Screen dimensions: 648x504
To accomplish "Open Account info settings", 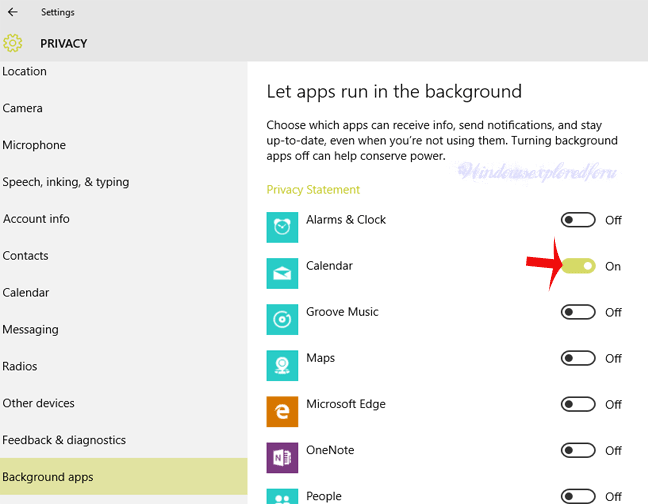I will (x=124, y=219).
